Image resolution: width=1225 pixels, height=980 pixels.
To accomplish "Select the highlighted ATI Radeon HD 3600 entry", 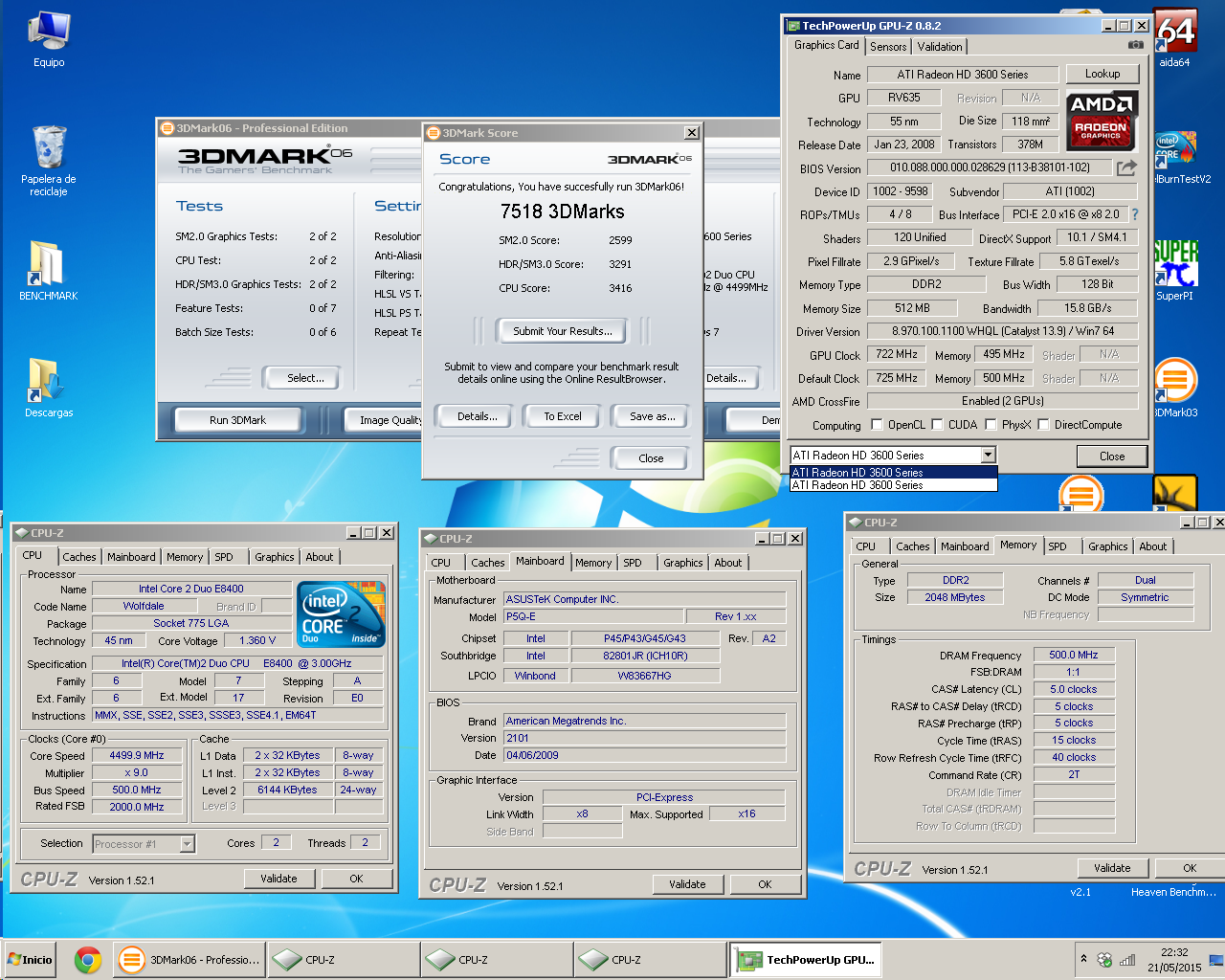I will click(x=893, y=473).
